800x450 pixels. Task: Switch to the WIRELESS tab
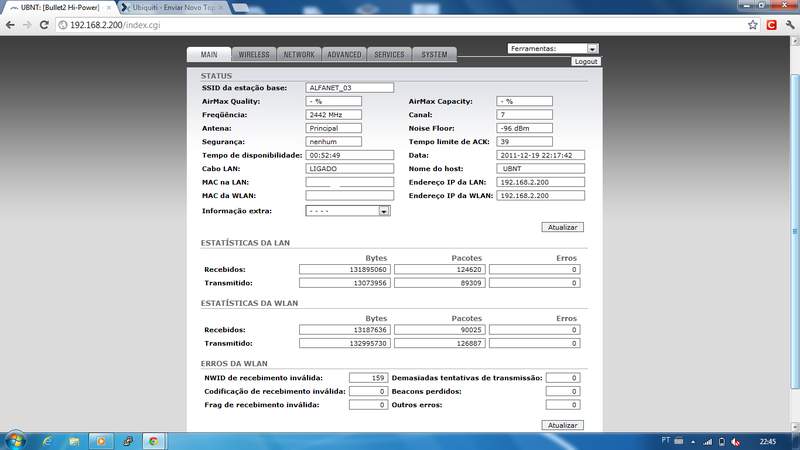254,55
